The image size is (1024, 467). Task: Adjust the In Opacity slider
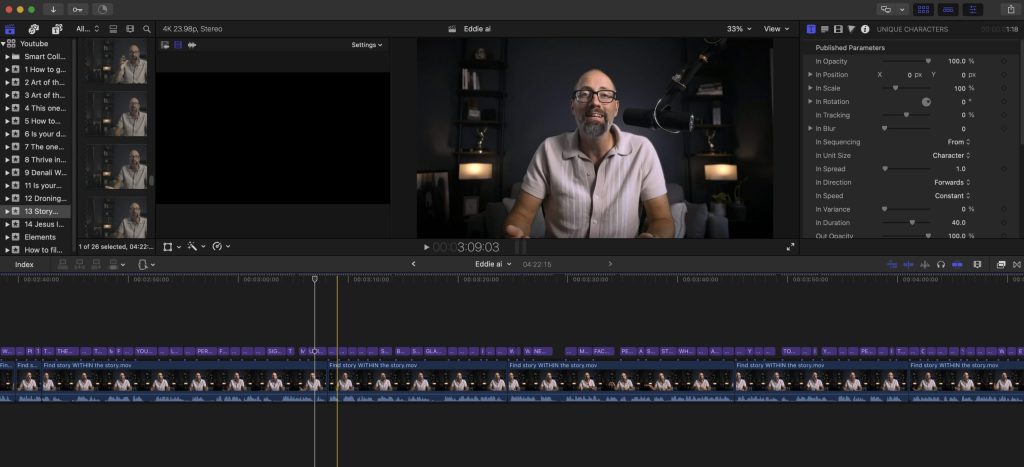[x=928, y=61]
